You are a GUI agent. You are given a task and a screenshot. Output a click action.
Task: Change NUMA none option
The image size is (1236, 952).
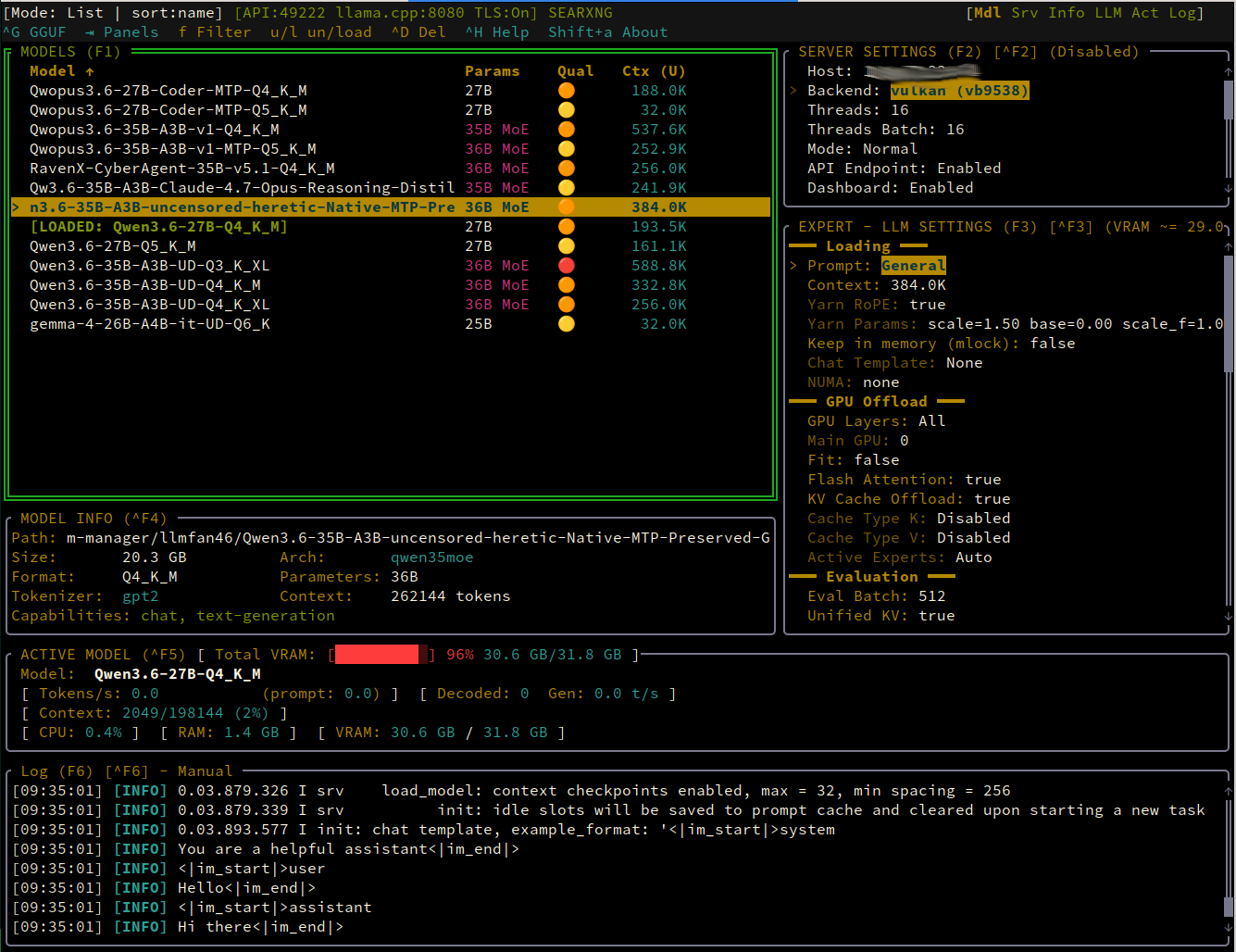point(854,382)
